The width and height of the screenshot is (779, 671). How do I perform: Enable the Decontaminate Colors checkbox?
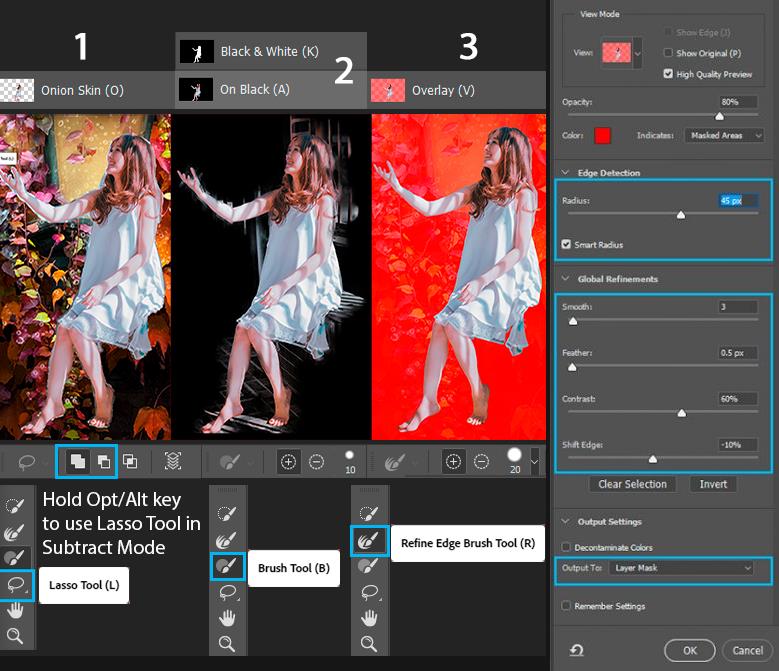click(x=567, y=547)
